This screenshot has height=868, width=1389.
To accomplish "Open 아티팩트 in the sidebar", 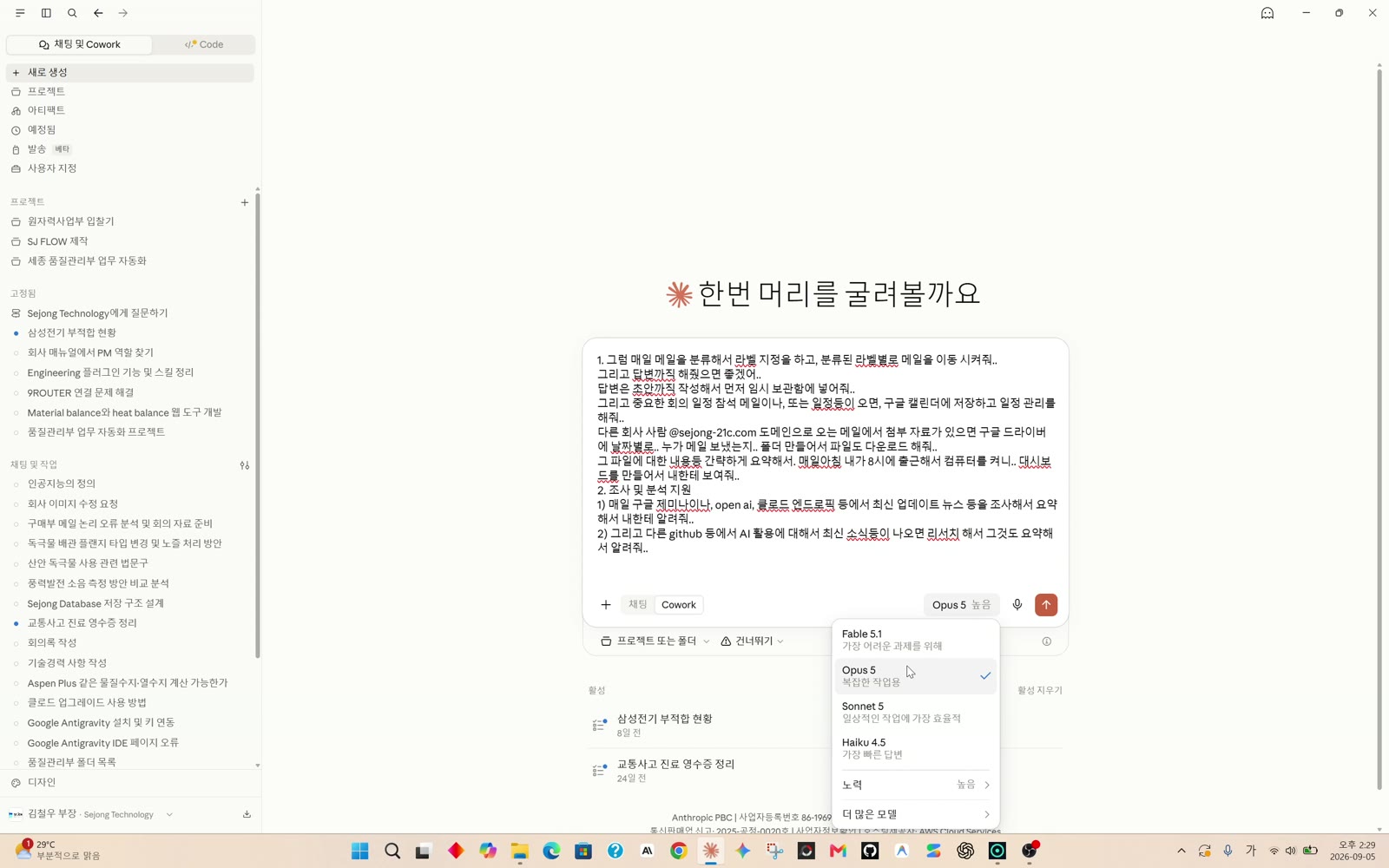I will [x=130, y=110].
